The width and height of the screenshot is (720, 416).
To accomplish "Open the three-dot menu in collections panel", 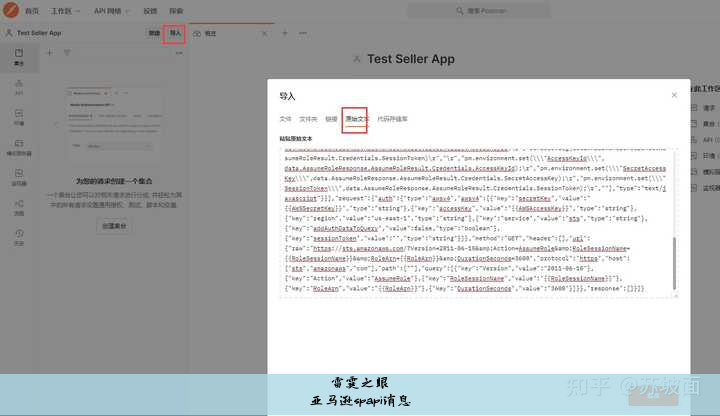I will [179, 53].
